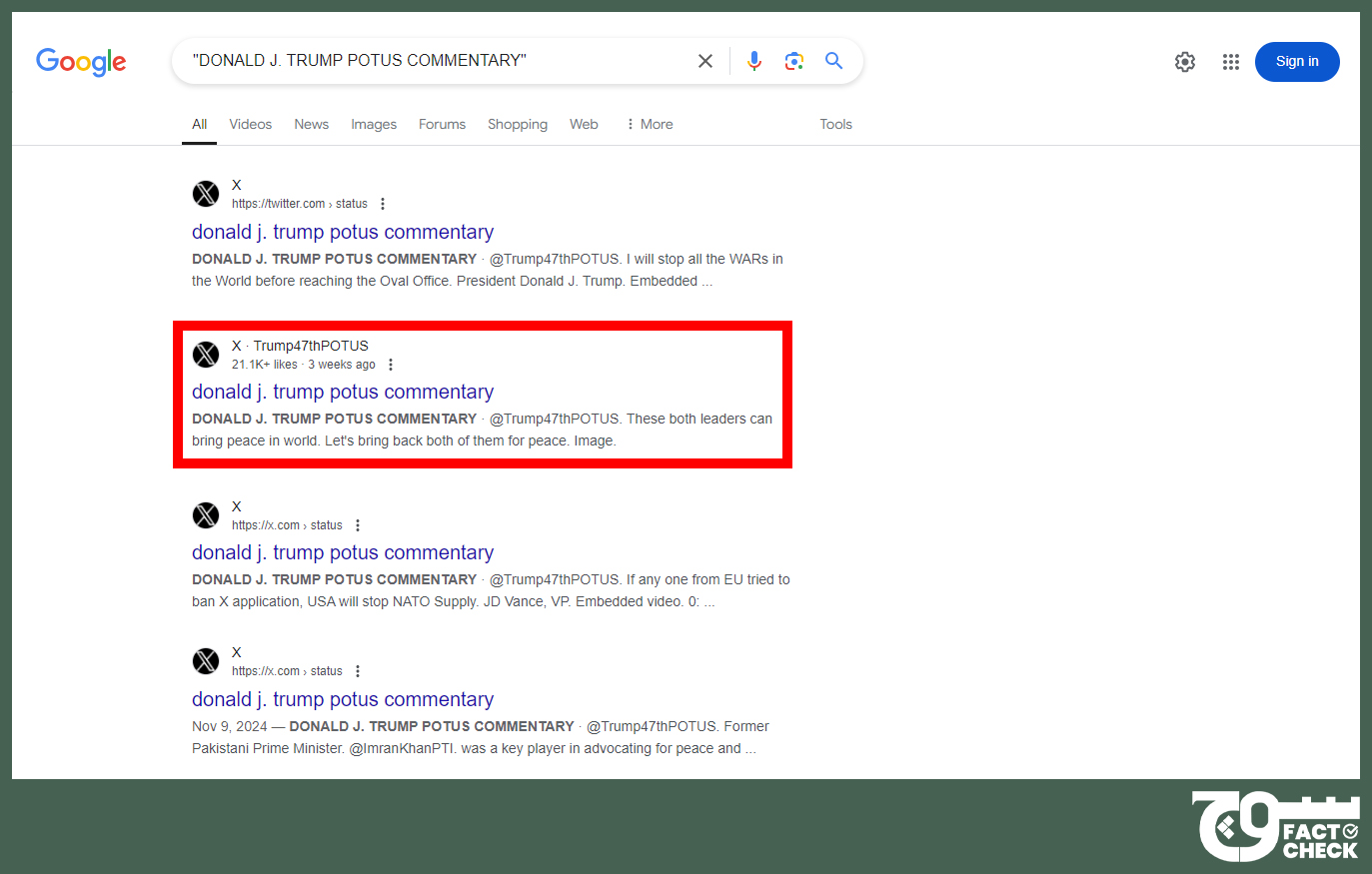The width and height of the screenshot is (1372, 874).
Task: Click the '21.1K+ likes' text
Action: point(265,365)
